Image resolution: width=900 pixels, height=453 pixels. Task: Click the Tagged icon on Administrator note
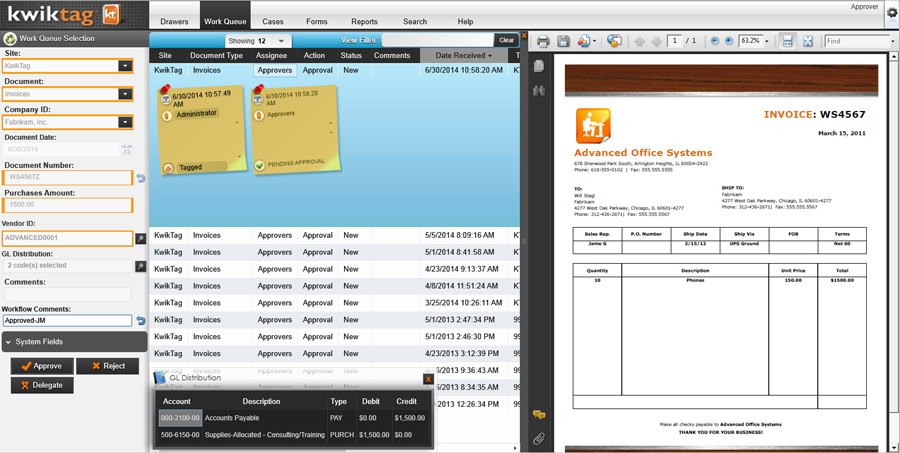click(x=168, y=168)
